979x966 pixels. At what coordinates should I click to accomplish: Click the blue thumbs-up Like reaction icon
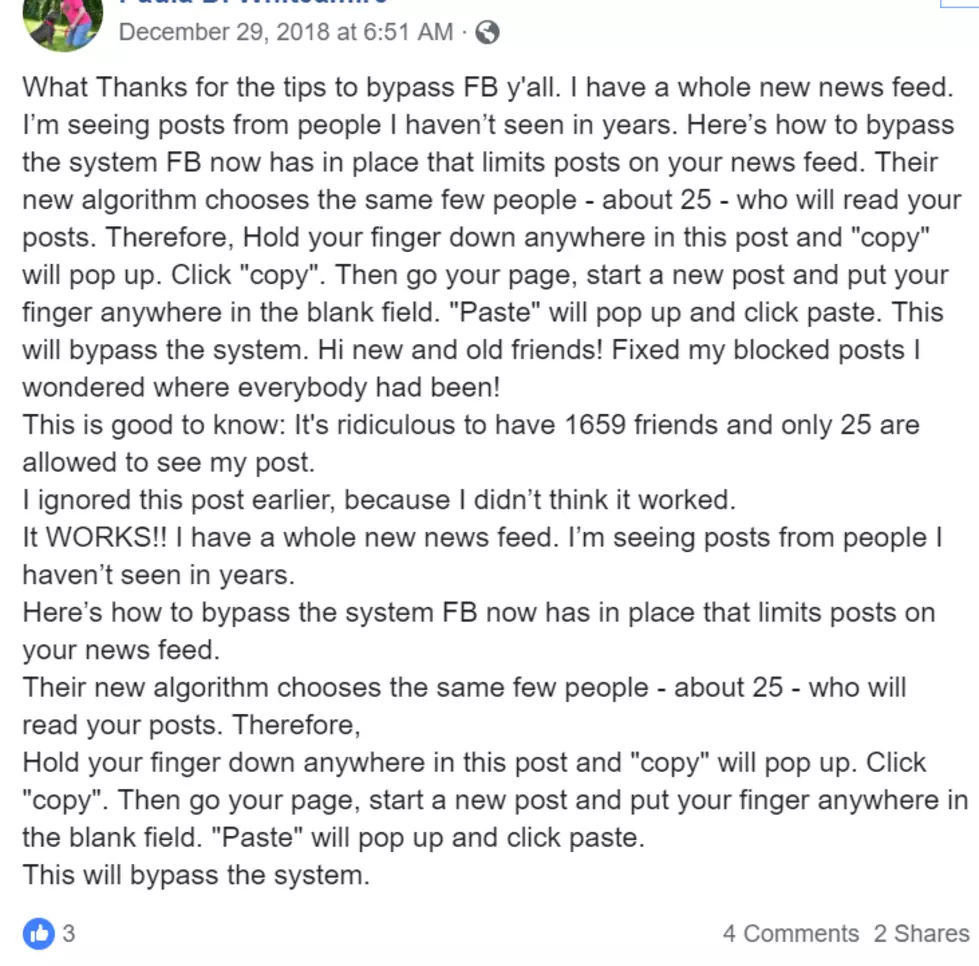[x=39, y=934]
